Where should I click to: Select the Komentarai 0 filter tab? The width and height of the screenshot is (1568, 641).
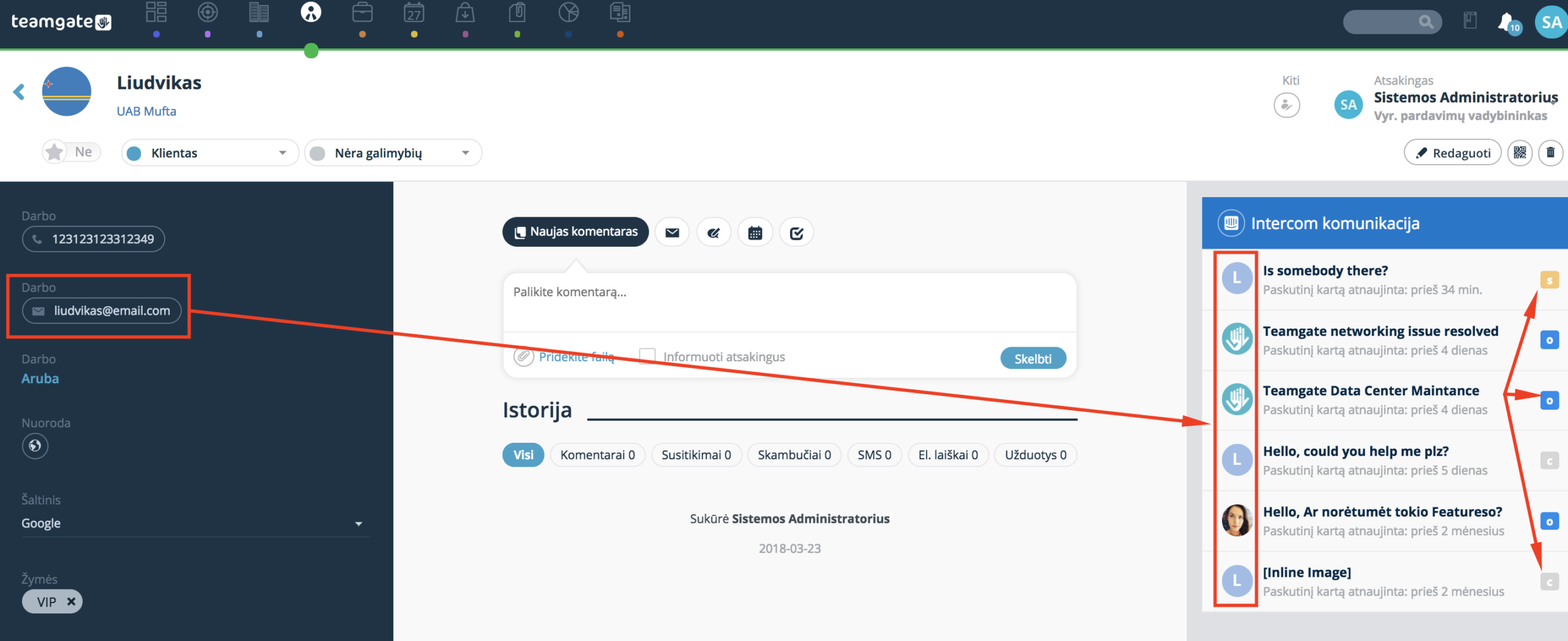point(597,455)
